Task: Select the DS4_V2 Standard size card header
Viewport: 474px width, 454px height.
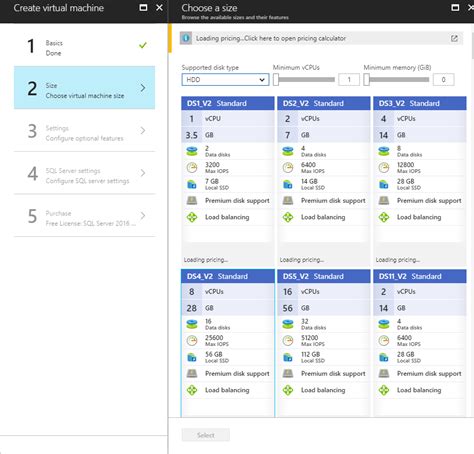Action: [228, 276]
